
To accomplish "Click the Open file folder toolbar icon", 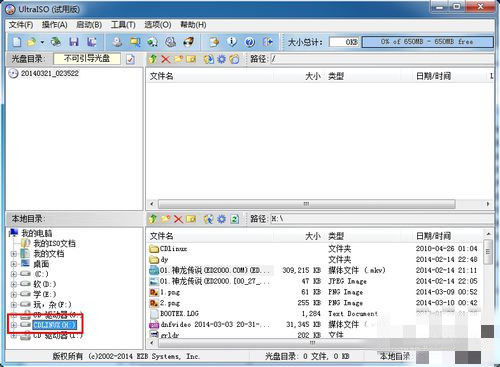I will (x=32, y=42).
